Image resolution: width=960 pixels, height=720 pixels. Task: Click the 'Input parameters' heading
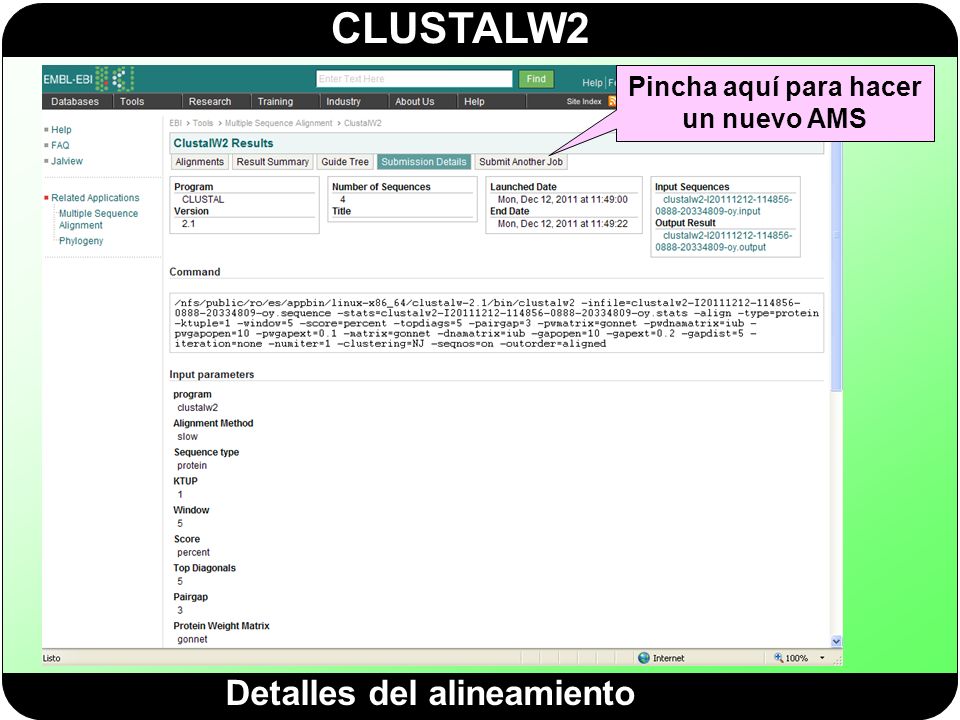pos(211,375)
